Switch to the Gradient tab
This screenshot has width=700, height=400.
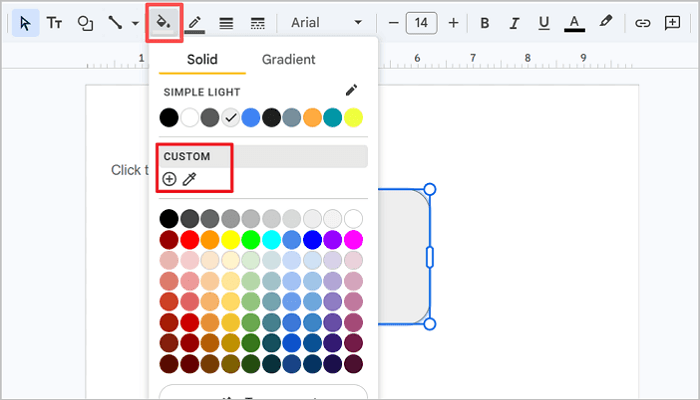(x=288, y=59)
